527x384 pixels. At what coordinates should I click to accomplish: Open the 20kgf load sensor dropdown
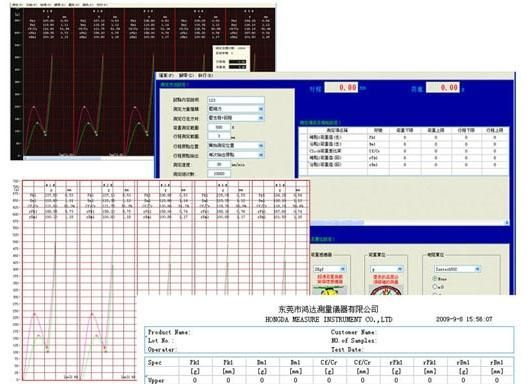click(x=329, y=269)
